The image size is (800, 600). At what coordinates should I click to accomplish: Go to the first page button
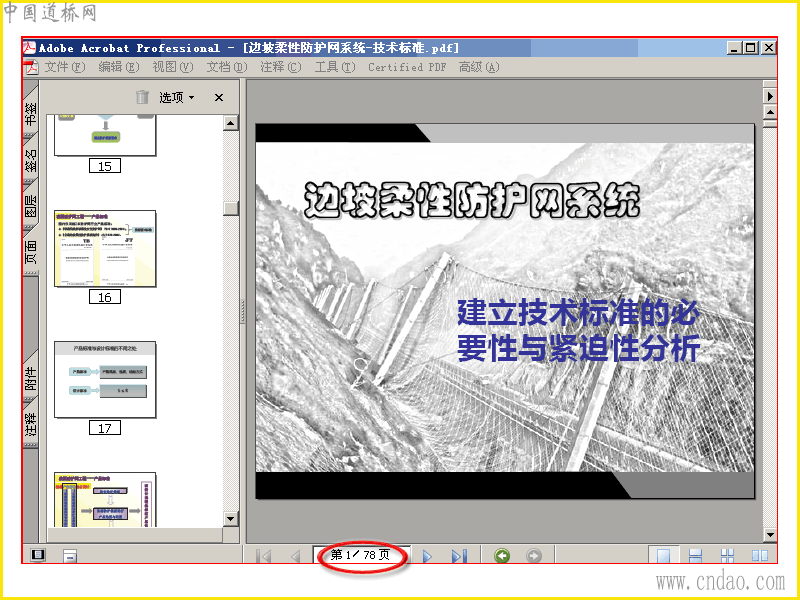[263, 556]
